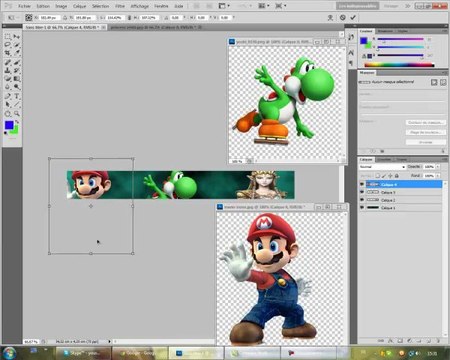
Task: Open the Filtre menu
Action: click(x=120, y=6)
